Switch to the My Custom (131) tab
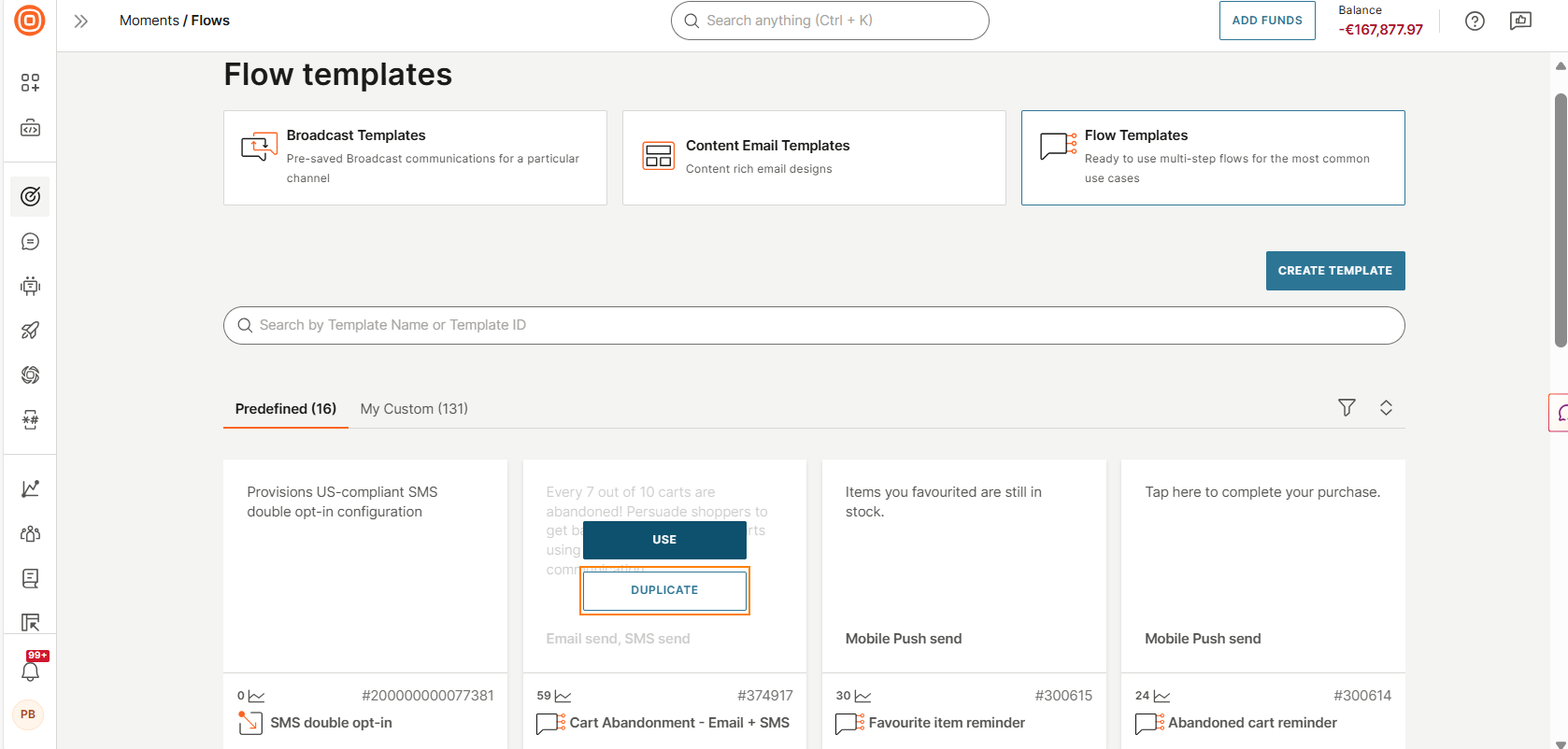This screenshot has height=749, width=1568. pos(414,409)
